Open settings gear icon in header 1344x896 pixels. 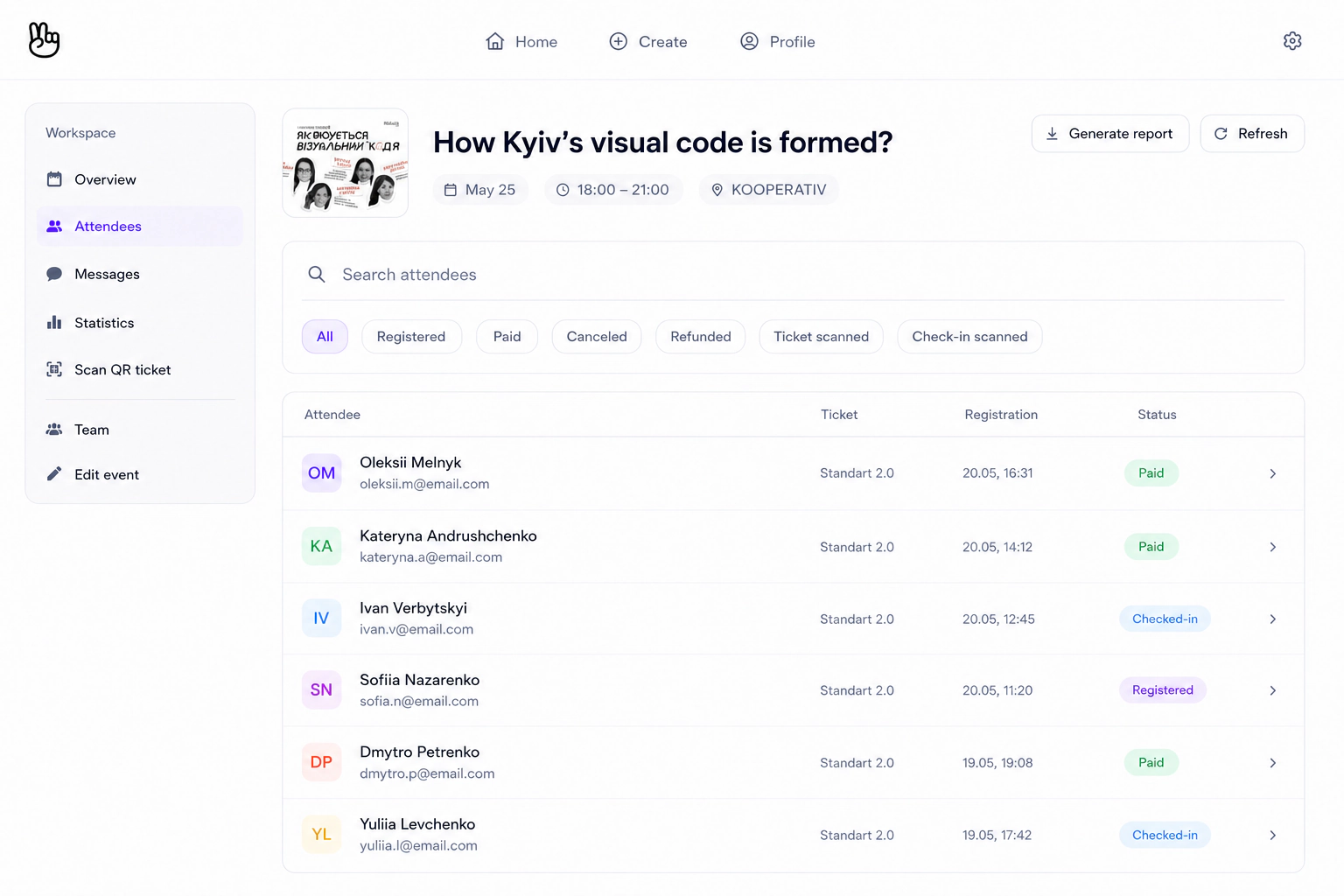click(x=1292, y=41)
